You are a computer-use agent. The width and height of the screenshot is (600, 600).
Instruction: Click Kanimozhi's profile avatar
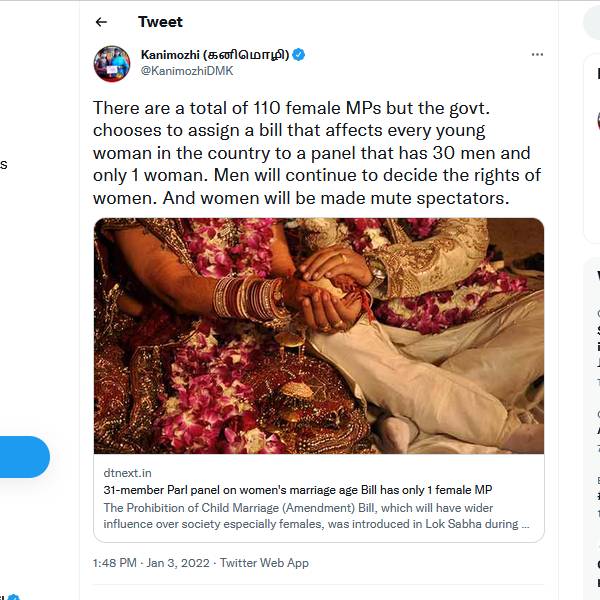[112, 63]
